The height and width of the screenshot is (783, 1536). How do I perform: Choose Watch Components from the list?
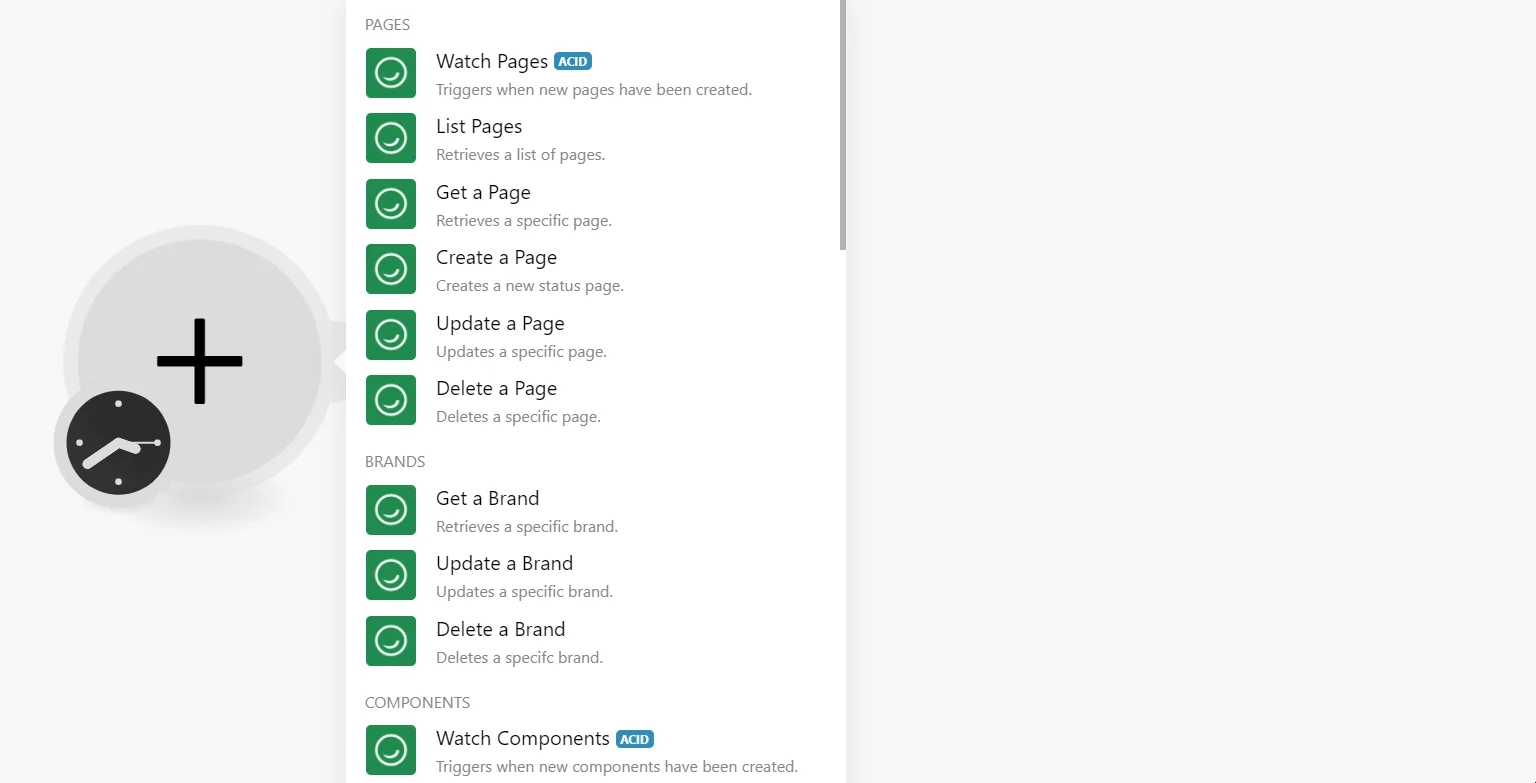[x=596, y=751]
